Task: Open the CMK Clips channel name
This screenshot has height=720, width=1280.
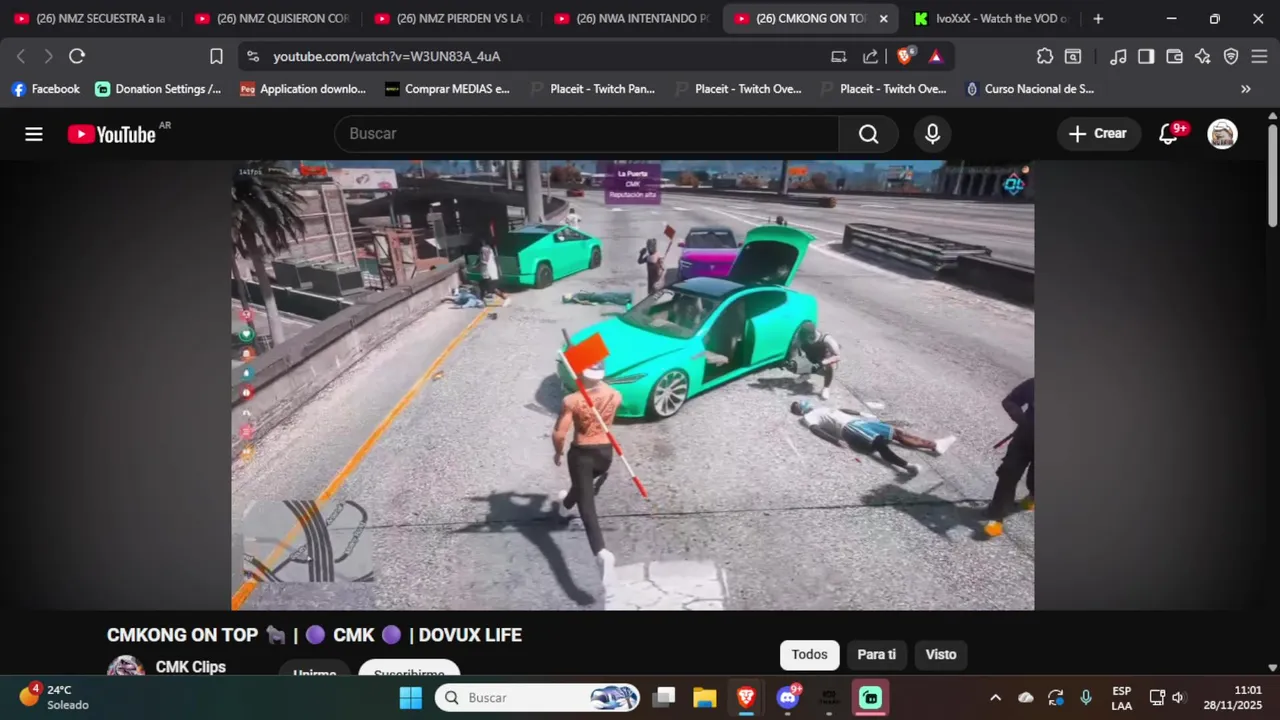Action: pyautogui.click(x=190, y=667)
